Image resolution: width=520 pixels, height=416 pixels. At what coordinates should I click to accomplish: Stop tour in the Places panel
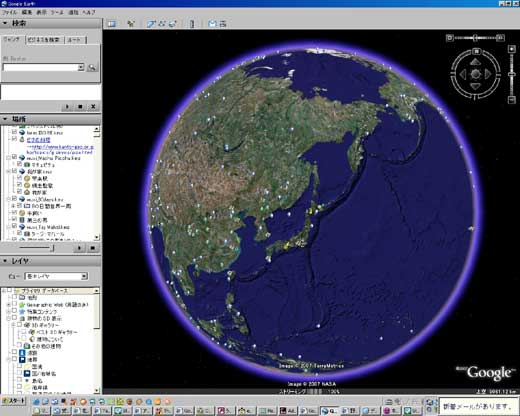[93, 248]
